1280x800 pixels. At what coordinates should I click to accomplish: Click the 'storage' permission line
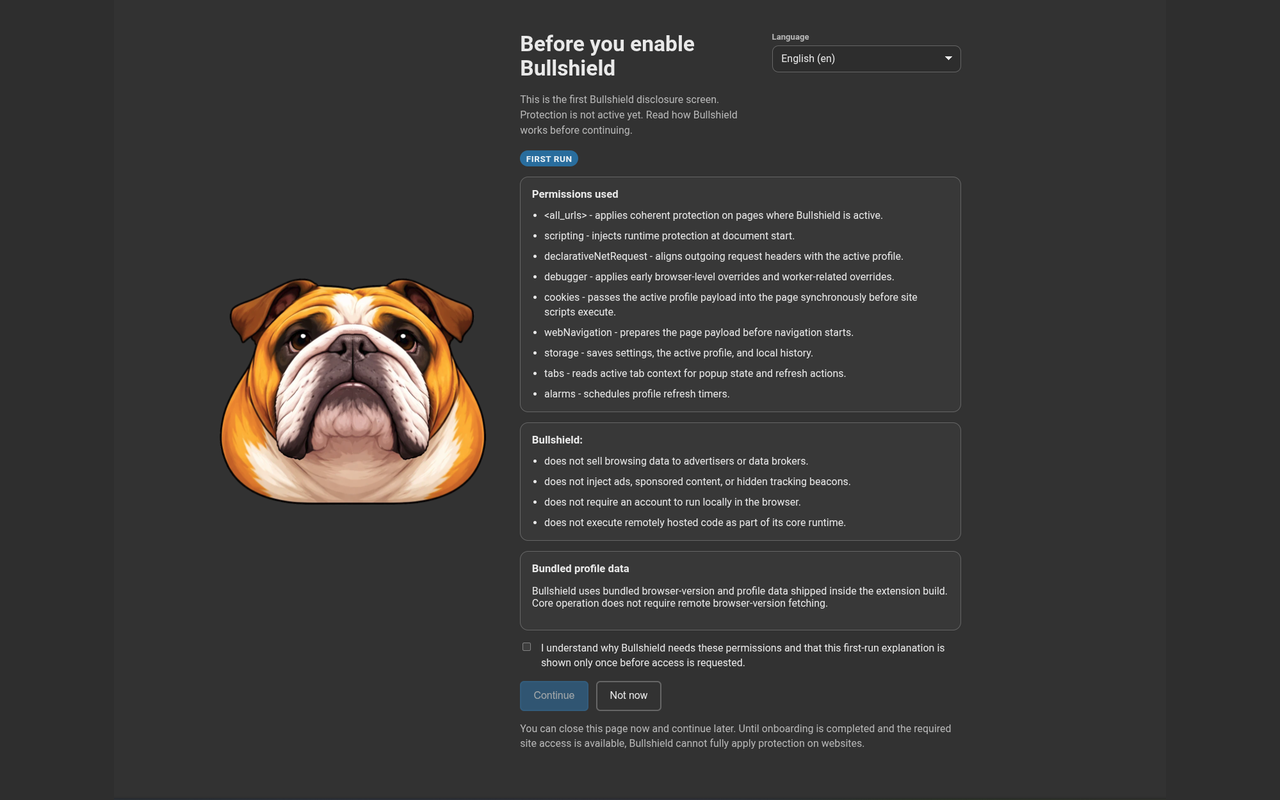(x=678, y=353)
